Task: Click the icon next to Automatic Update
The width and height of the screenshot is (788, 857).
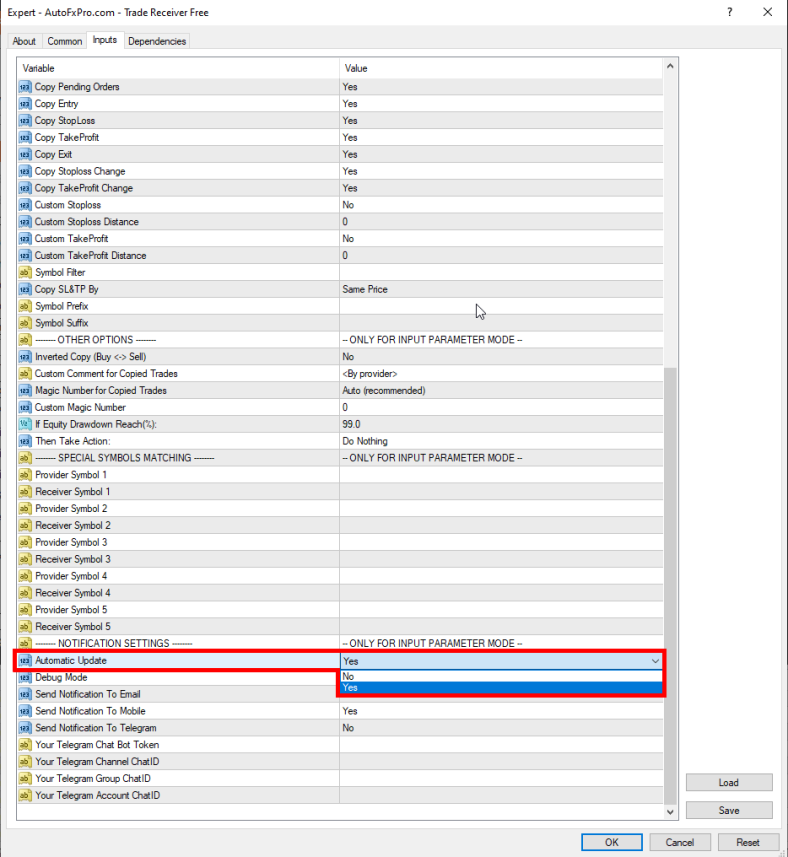Action: [25, 661]
